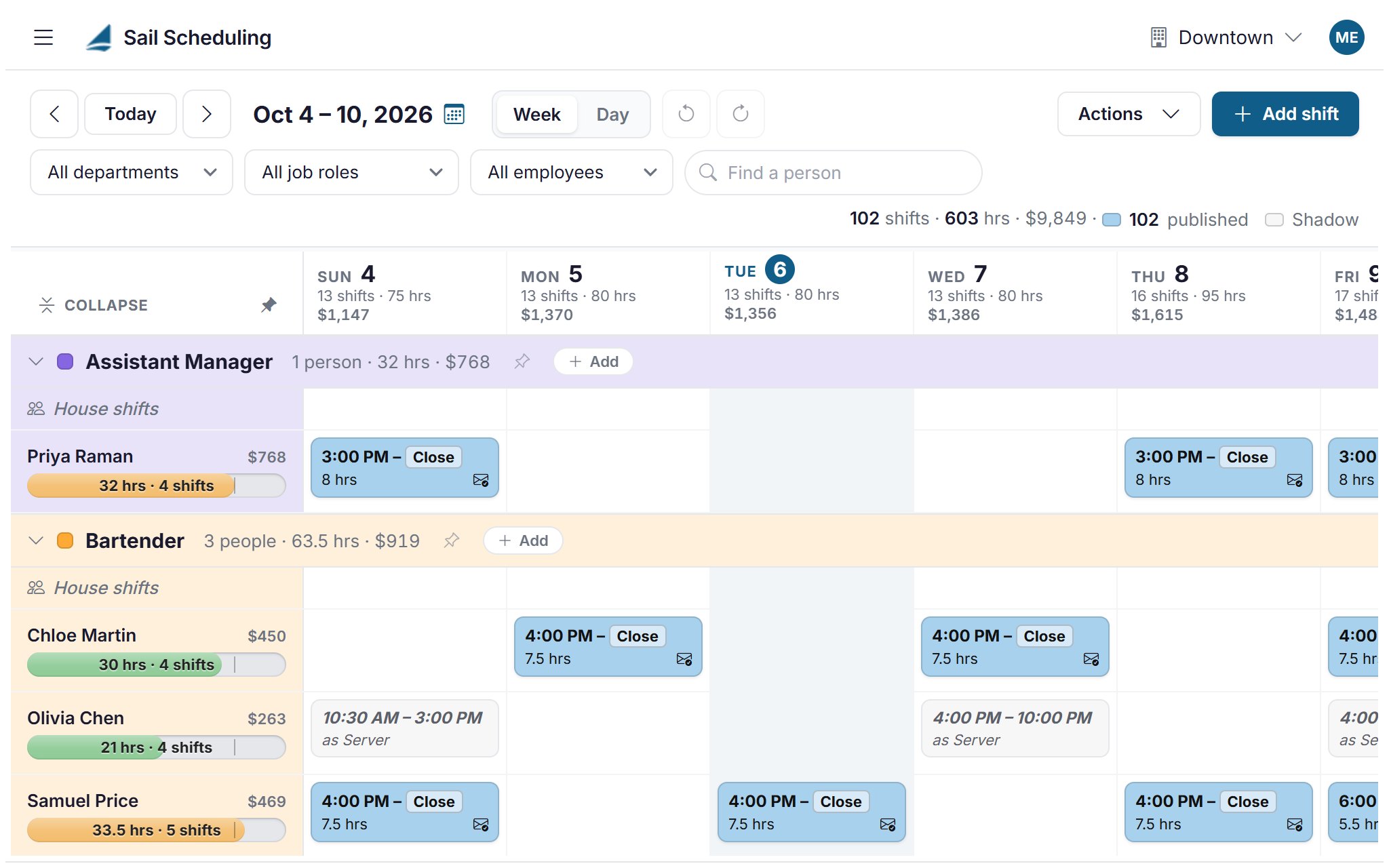Click the ME user avatar
The width and height of the screenshot is (1389, 868).
pyautogui.click(x=1346, y=37)
